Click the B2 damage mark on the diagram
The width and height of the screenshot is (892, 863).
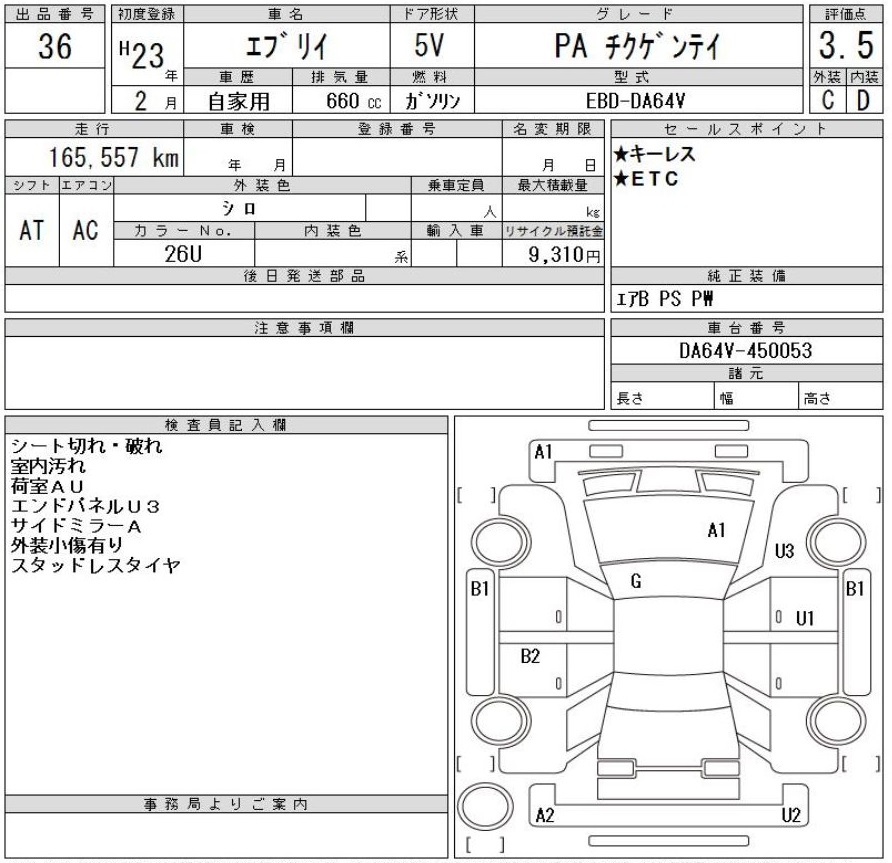(530, 656)
